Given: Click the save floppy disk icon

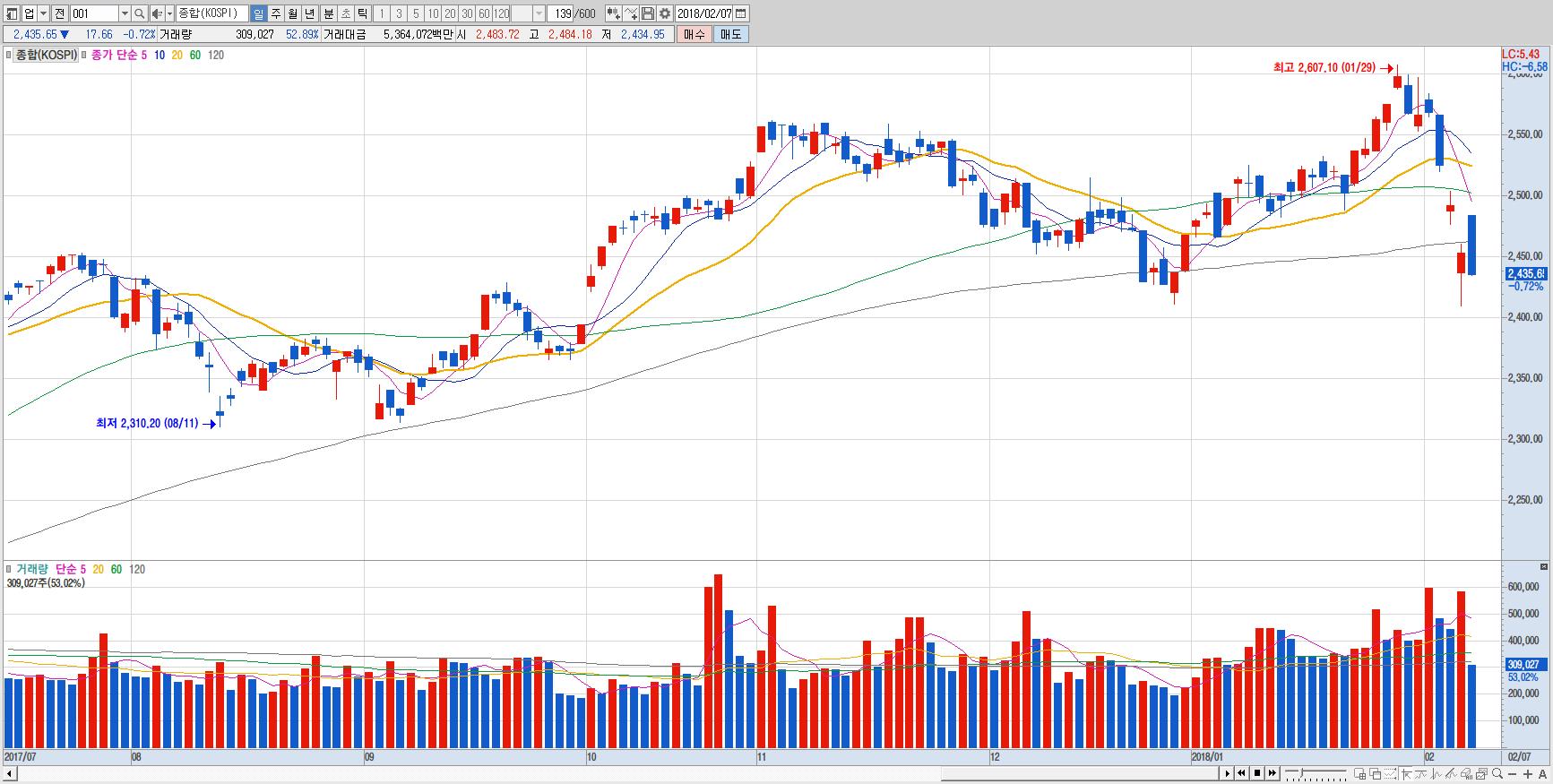Looking at the screenshot, I should [x=648, y=13].
